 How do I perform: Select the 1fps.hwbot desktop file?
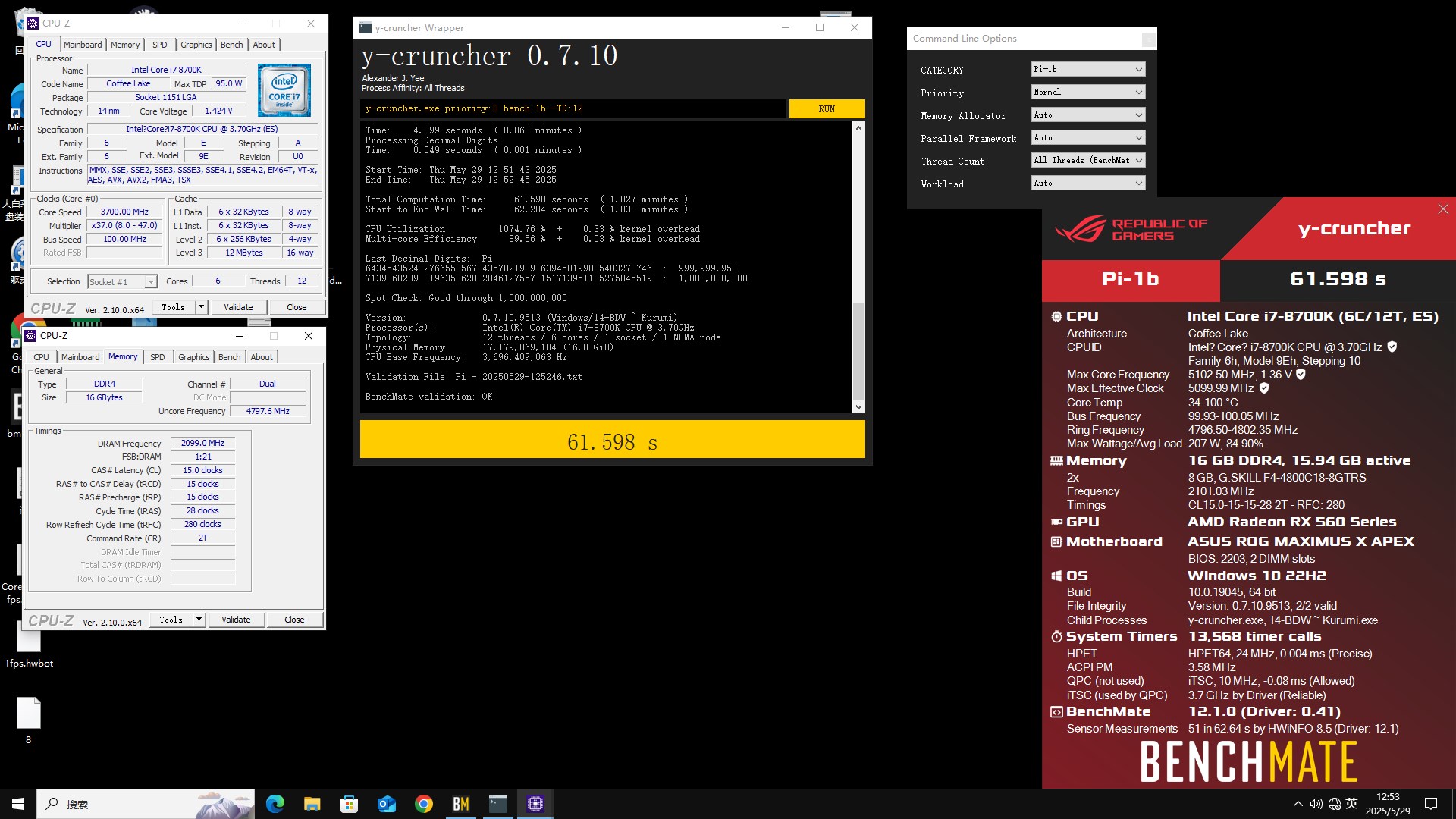click(x=29, y=645)
